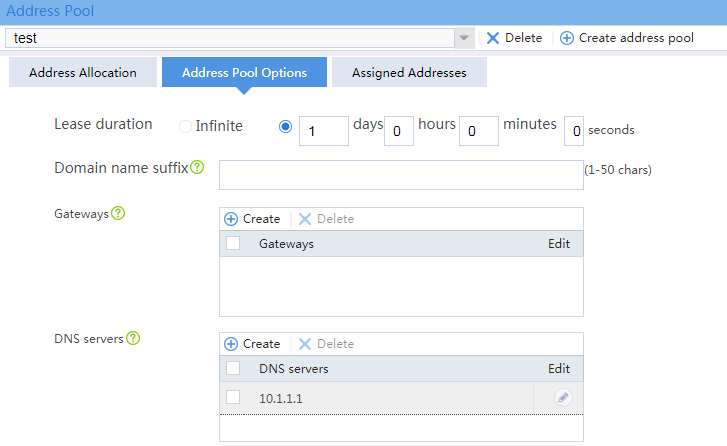The image size is (727, 446).
Task: Tick the checkbox for DNS server 10.1.1.1
Action: tap(233, 397)
